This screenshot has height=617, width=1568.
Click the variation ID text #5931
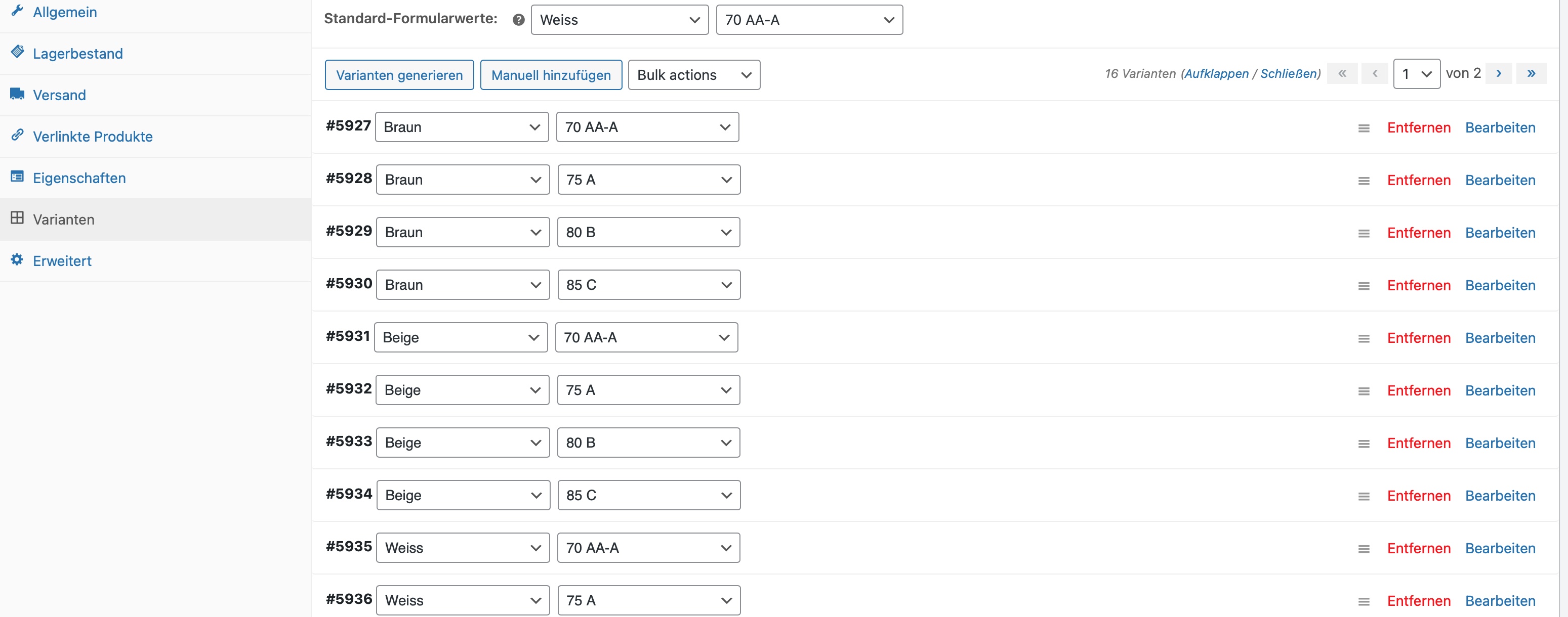[348, 336]
